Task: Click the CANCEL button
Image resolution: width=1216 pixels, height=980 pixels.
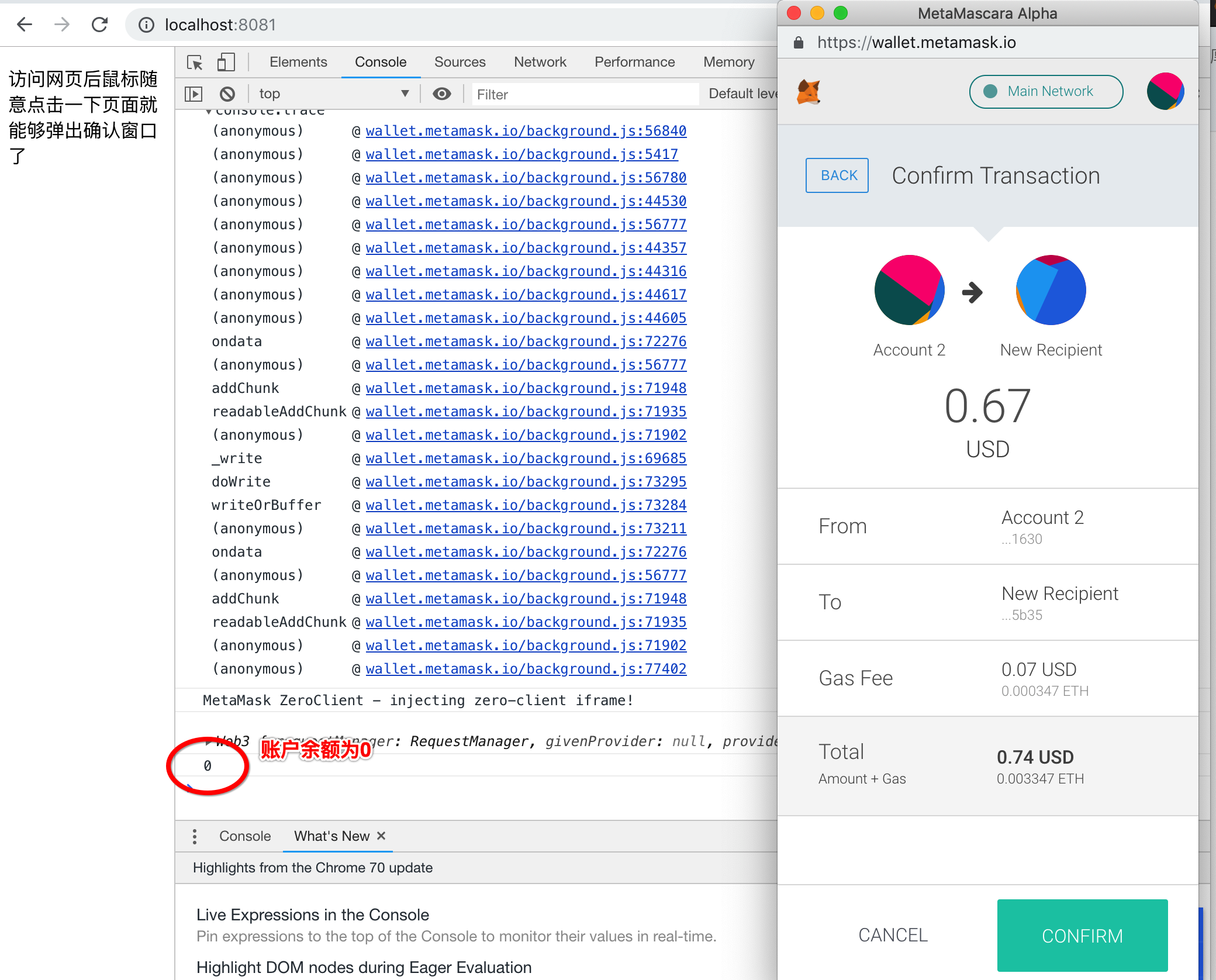Action: point(893,936)
